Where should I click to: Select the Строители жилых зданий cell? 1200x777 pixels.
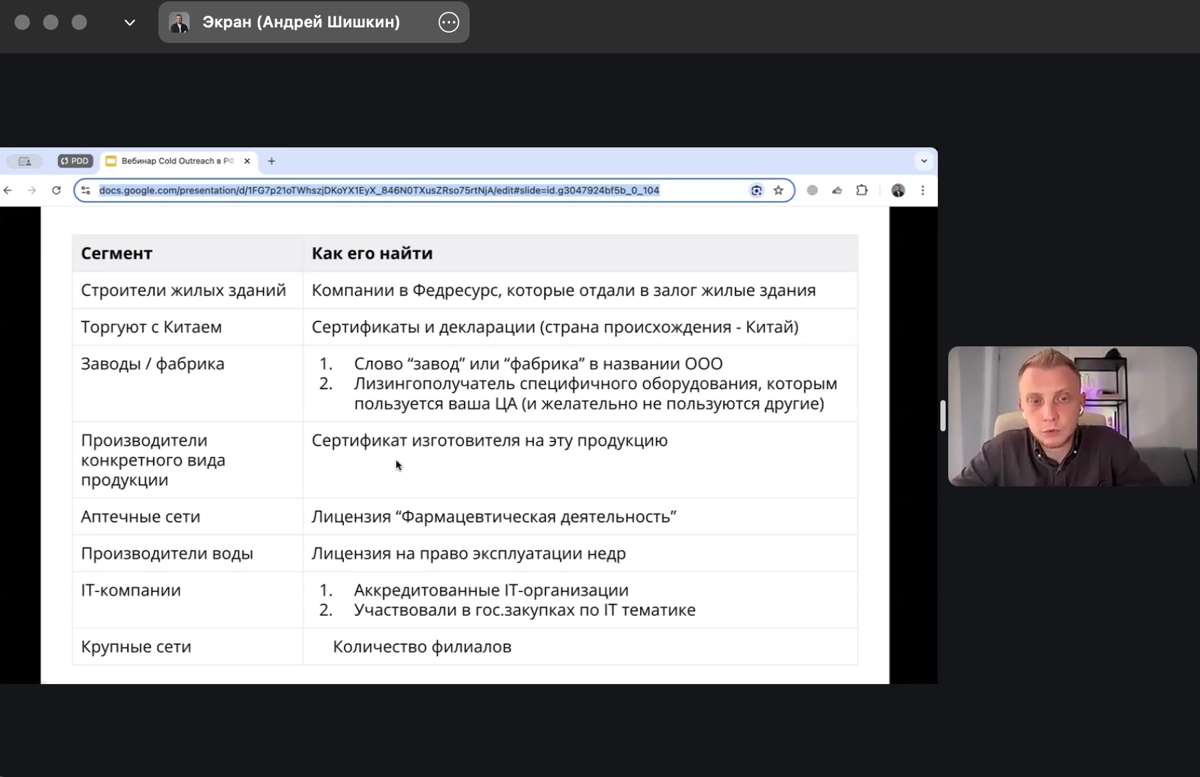coord(188,290)
